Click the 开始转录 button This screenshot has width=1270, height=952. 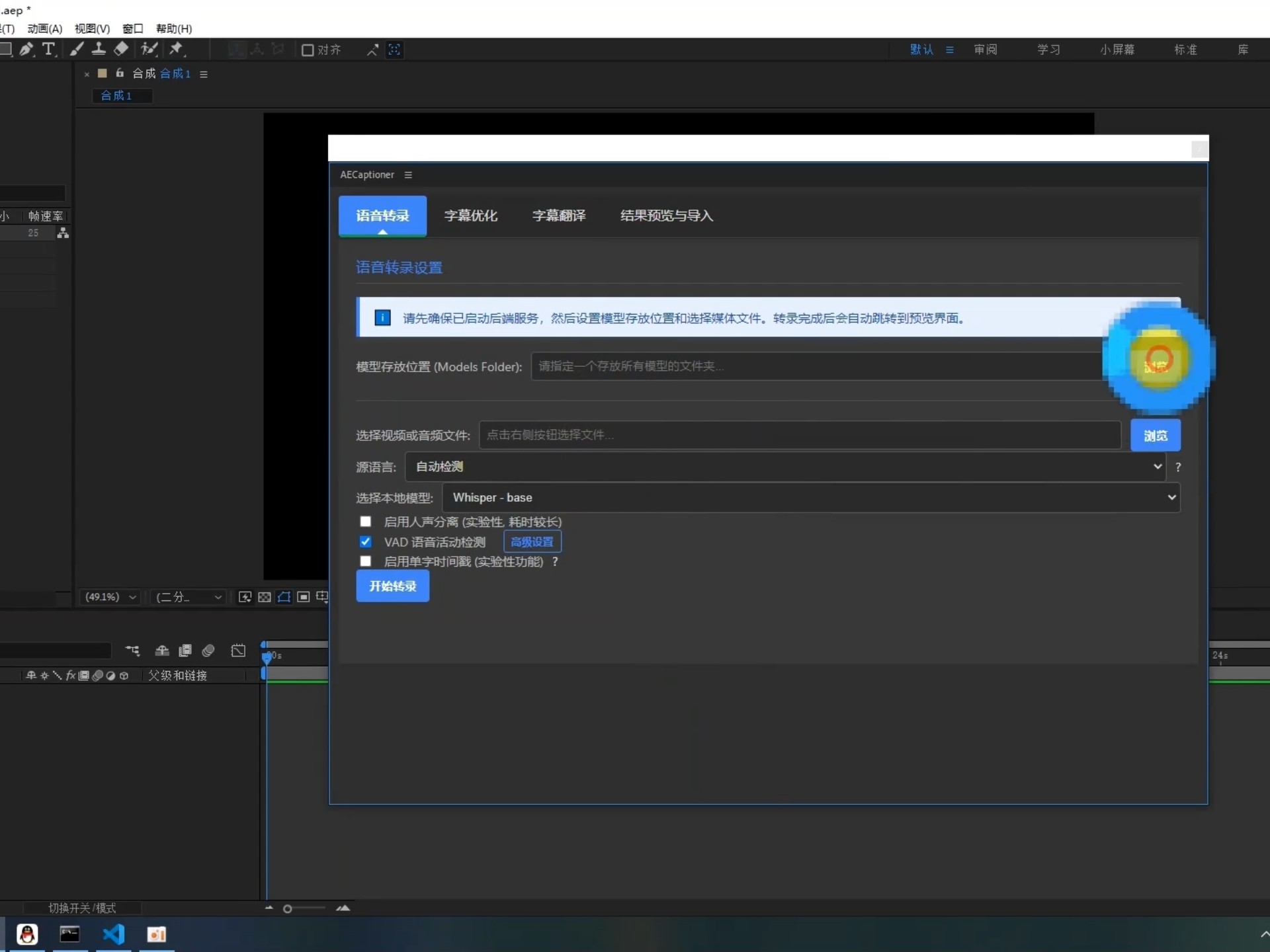click(x=392, y=586)
